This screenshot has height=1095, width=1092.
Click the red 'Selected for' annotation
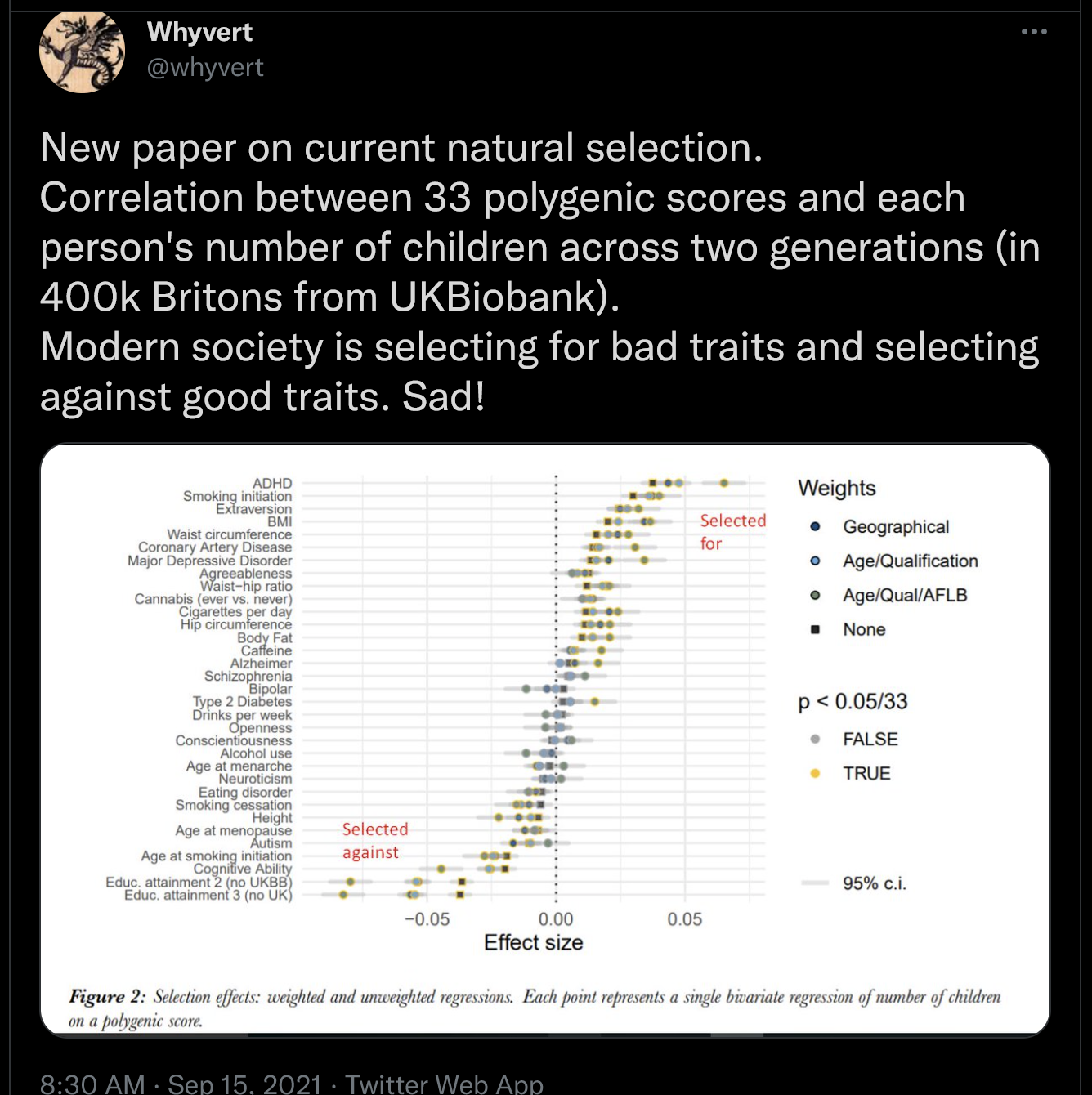(732, 532)
